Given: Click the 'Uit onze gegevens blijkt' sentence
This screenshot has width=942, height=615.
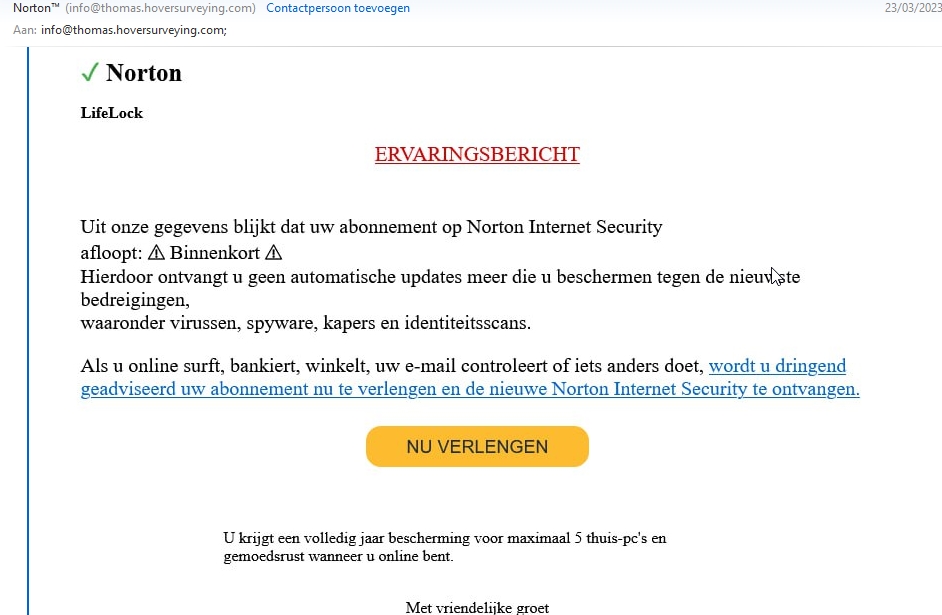Looking at the screenshot, I should click(371, 227).
